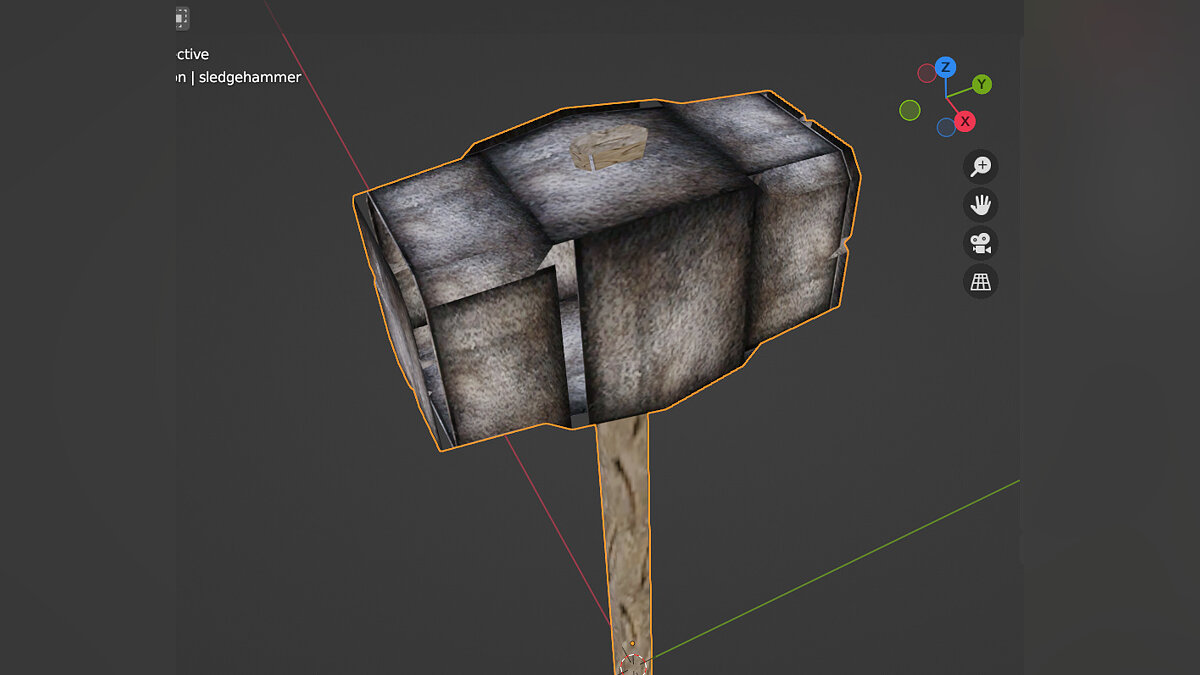
Task: Toggle perspective/orthographic grid button
Action: [x=981, y=282]
